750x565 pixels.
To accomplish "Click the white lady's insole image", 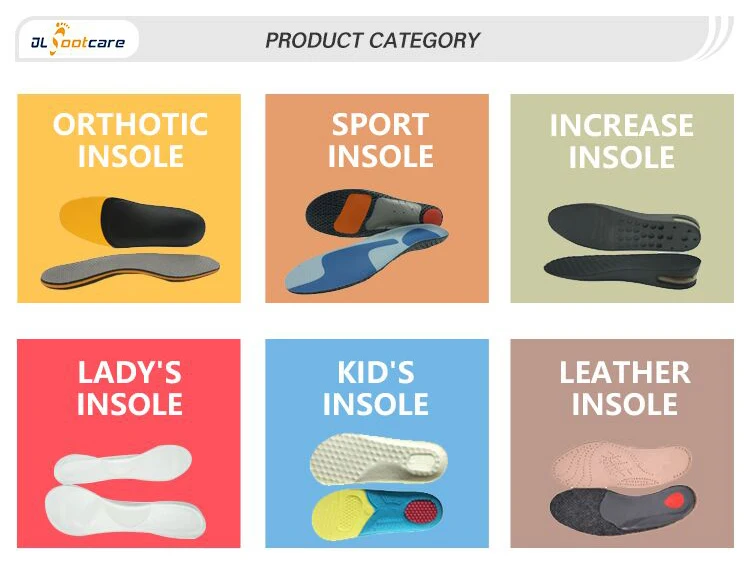I will pyautogui.click(x=128, y=498).
